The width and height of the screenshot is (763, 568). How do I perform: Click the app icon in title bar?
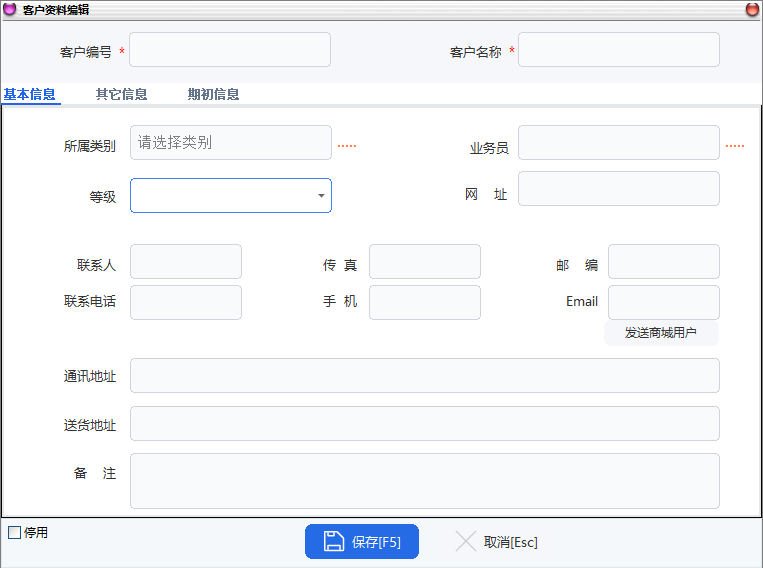coord(10,9)
